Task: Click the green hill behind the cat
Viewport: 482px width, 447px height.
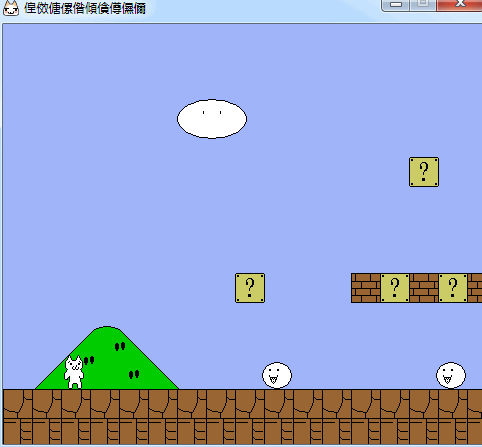Action: click(x=107, y=358)
